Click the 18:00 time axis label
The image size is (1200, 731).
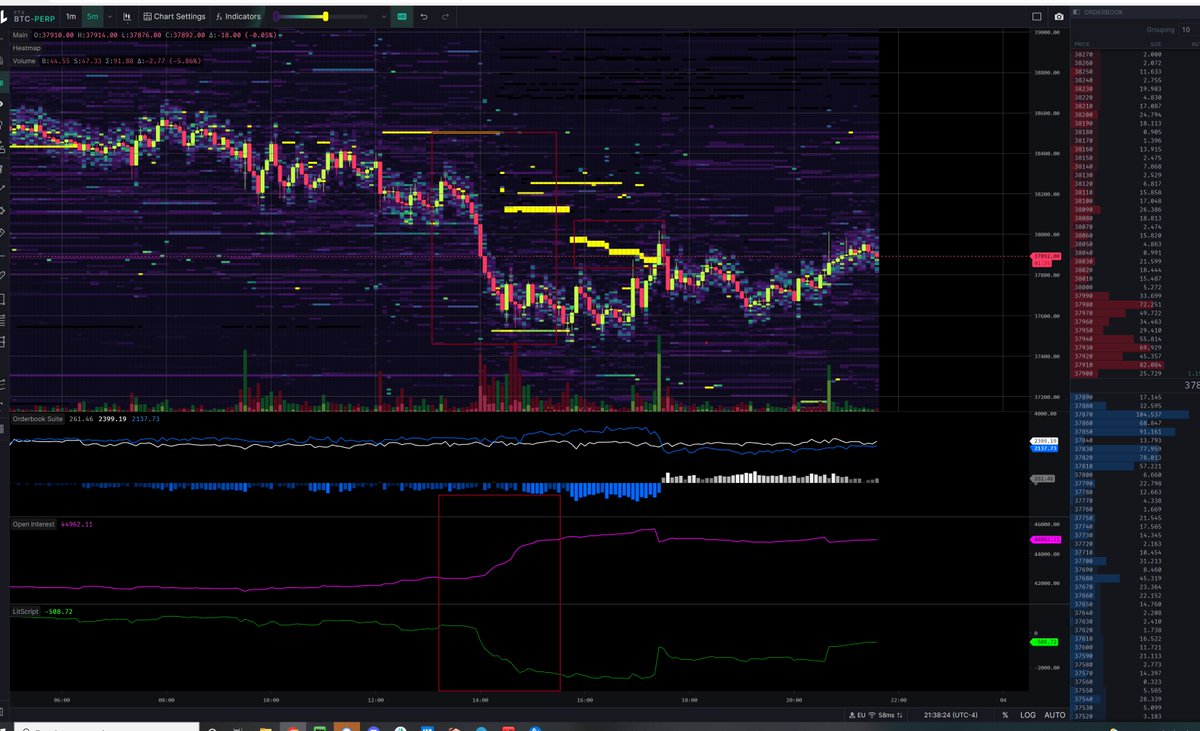[x=689, y=700]
